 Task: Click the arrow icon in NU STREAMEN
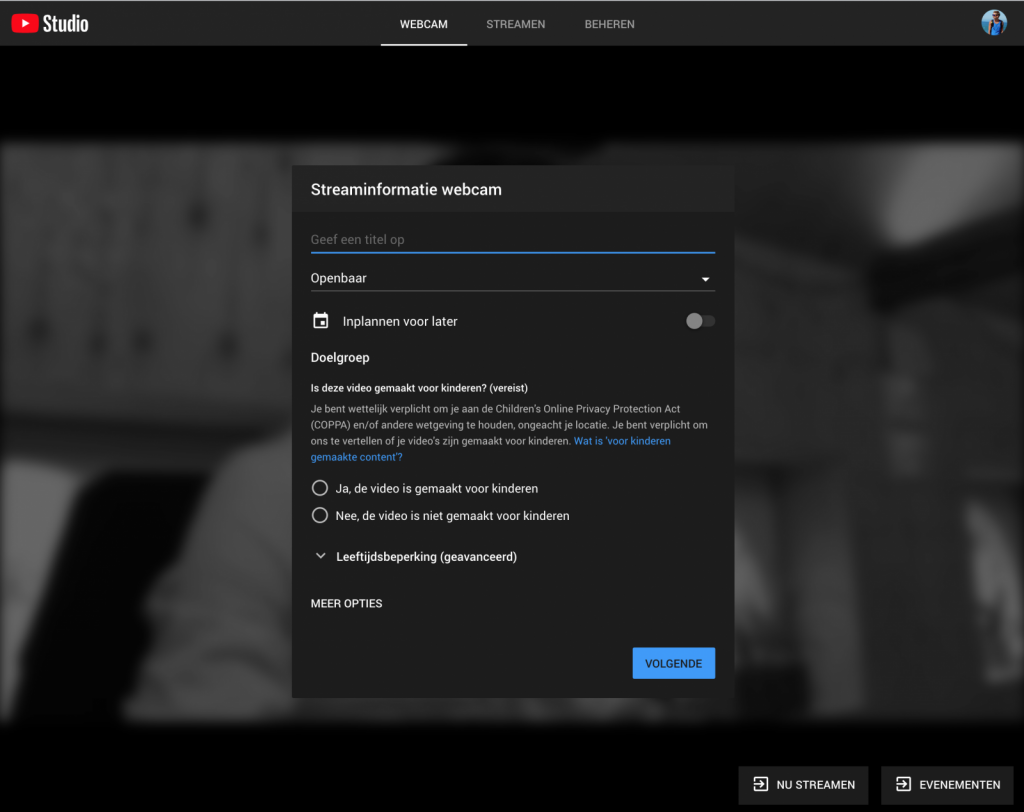pos(760,784)
